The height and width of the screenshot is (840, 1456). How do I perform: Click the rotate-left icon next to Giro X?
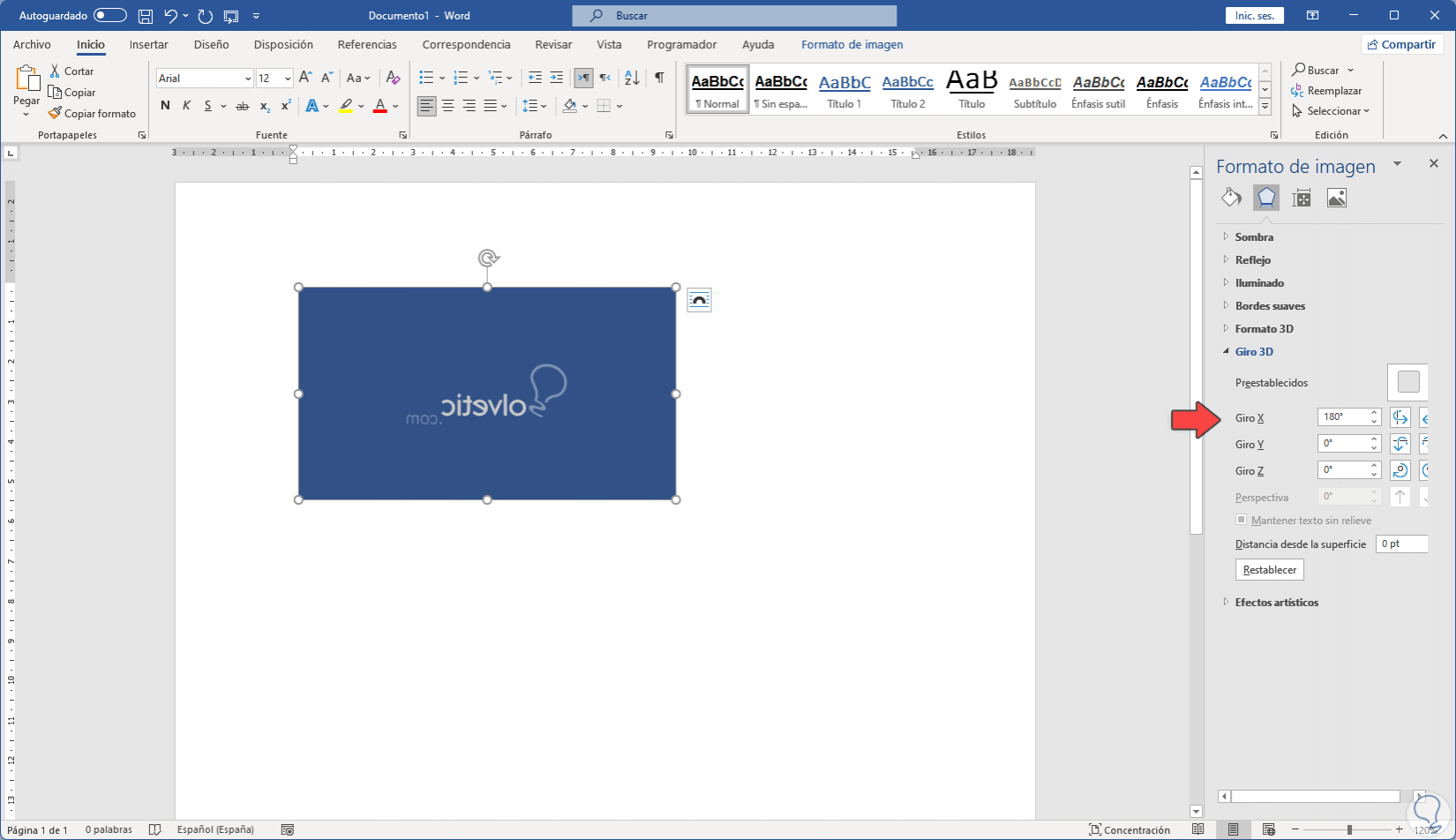(1400, 417)
